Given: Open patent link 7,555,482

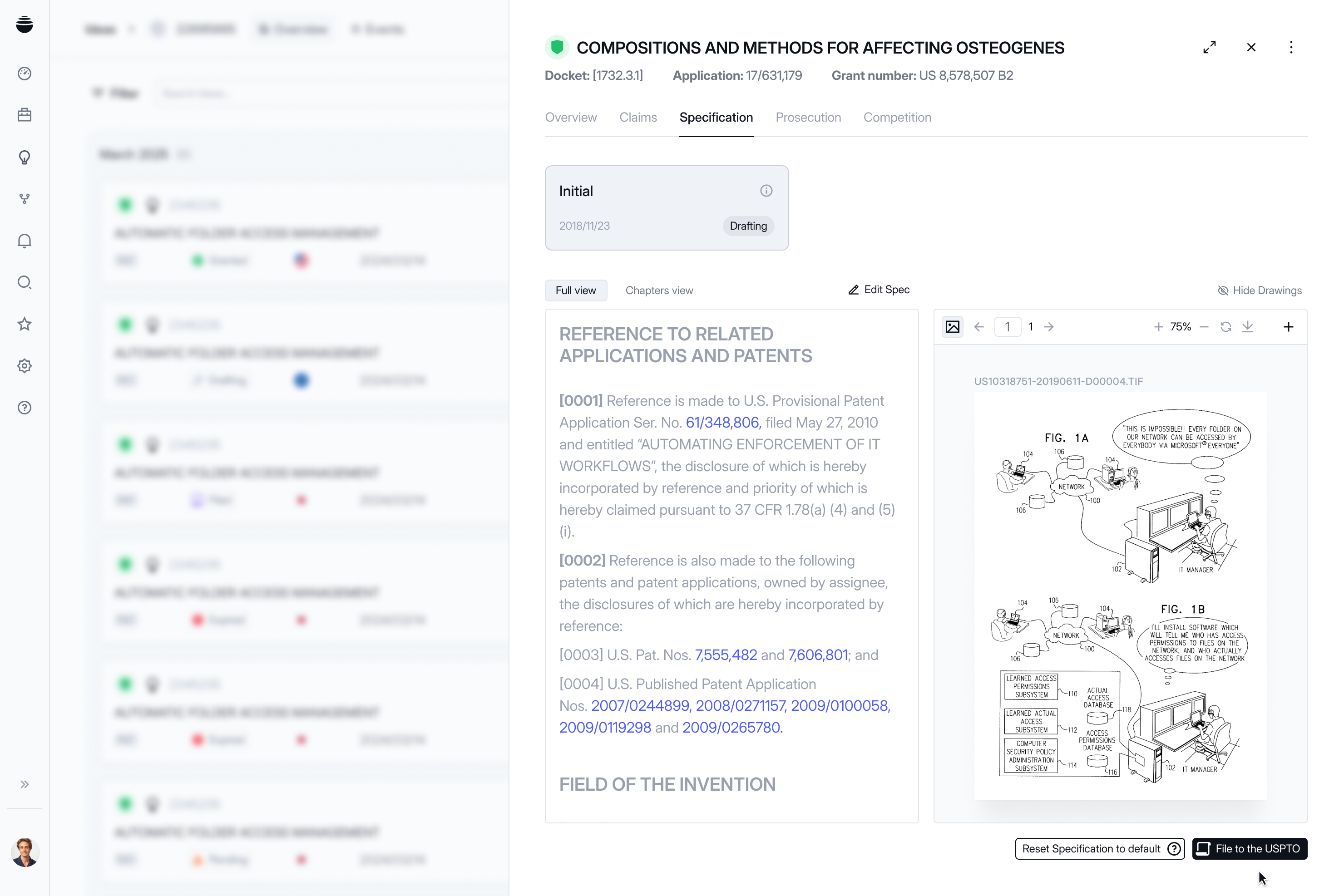Looking at the screenshot, I should tap(726, 655).
